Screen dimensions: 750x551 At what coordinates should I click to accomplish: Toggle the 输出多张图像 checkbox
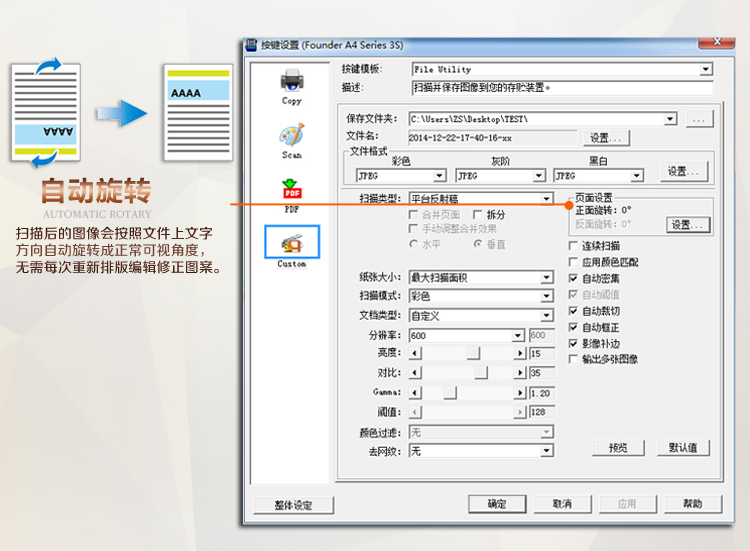pos(573,359)
